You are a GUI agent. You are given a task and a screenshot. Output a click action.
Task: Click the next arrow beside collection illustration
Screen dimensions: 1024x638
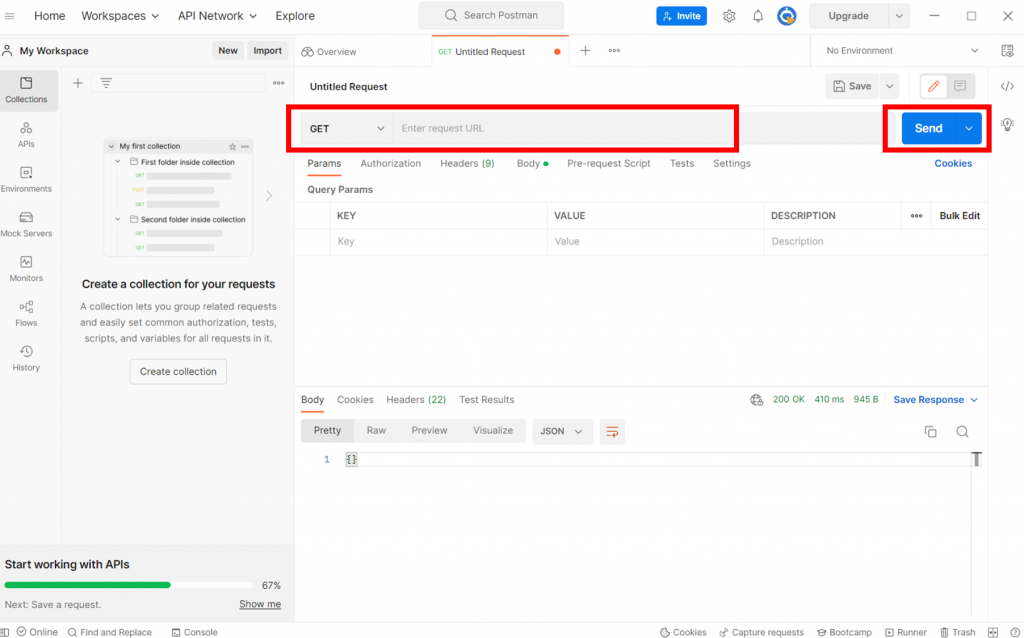(x=268, y=195)
